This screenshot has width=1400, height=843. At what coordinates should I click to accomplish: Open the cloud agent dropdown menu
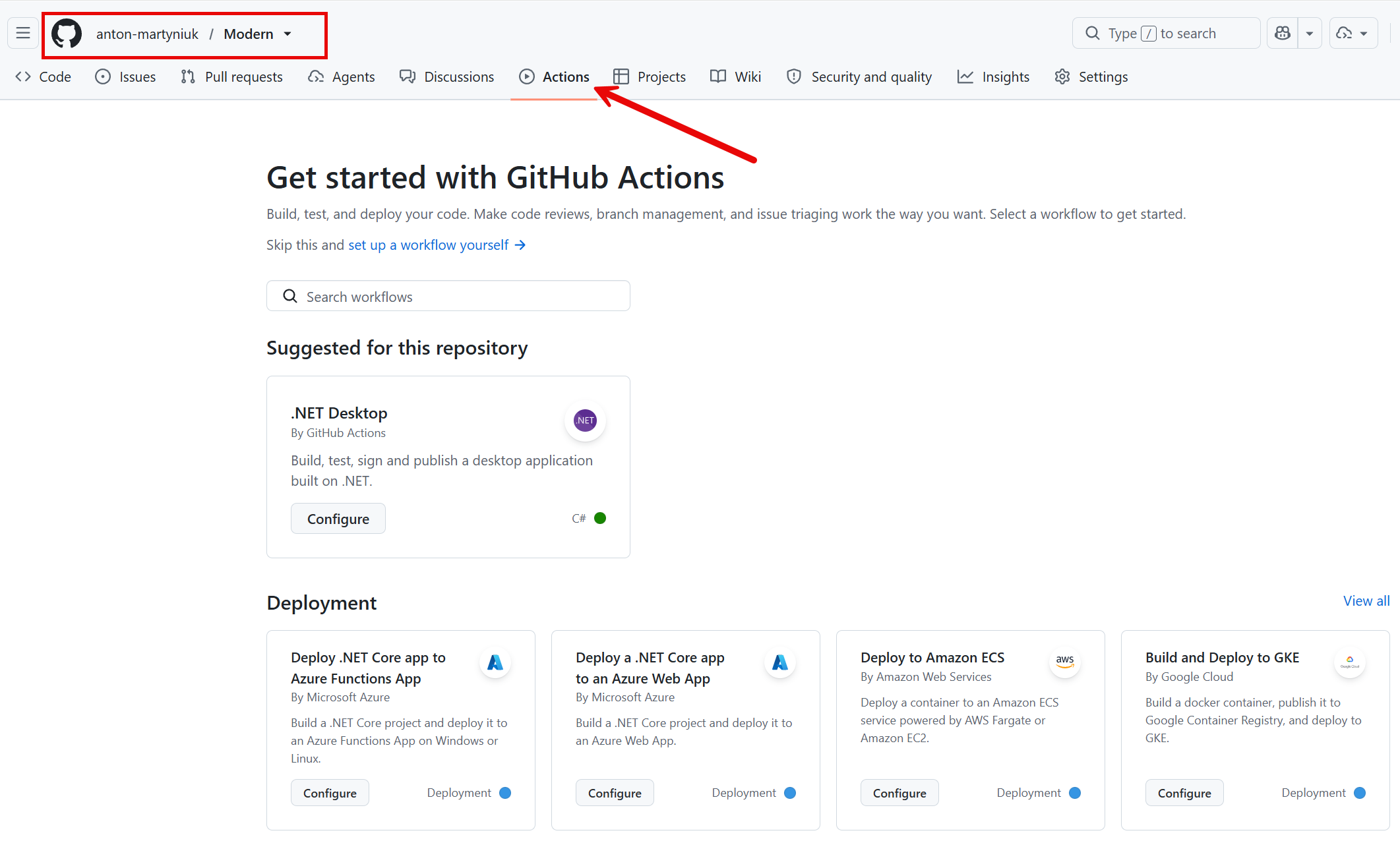[x=1353, y=33]
